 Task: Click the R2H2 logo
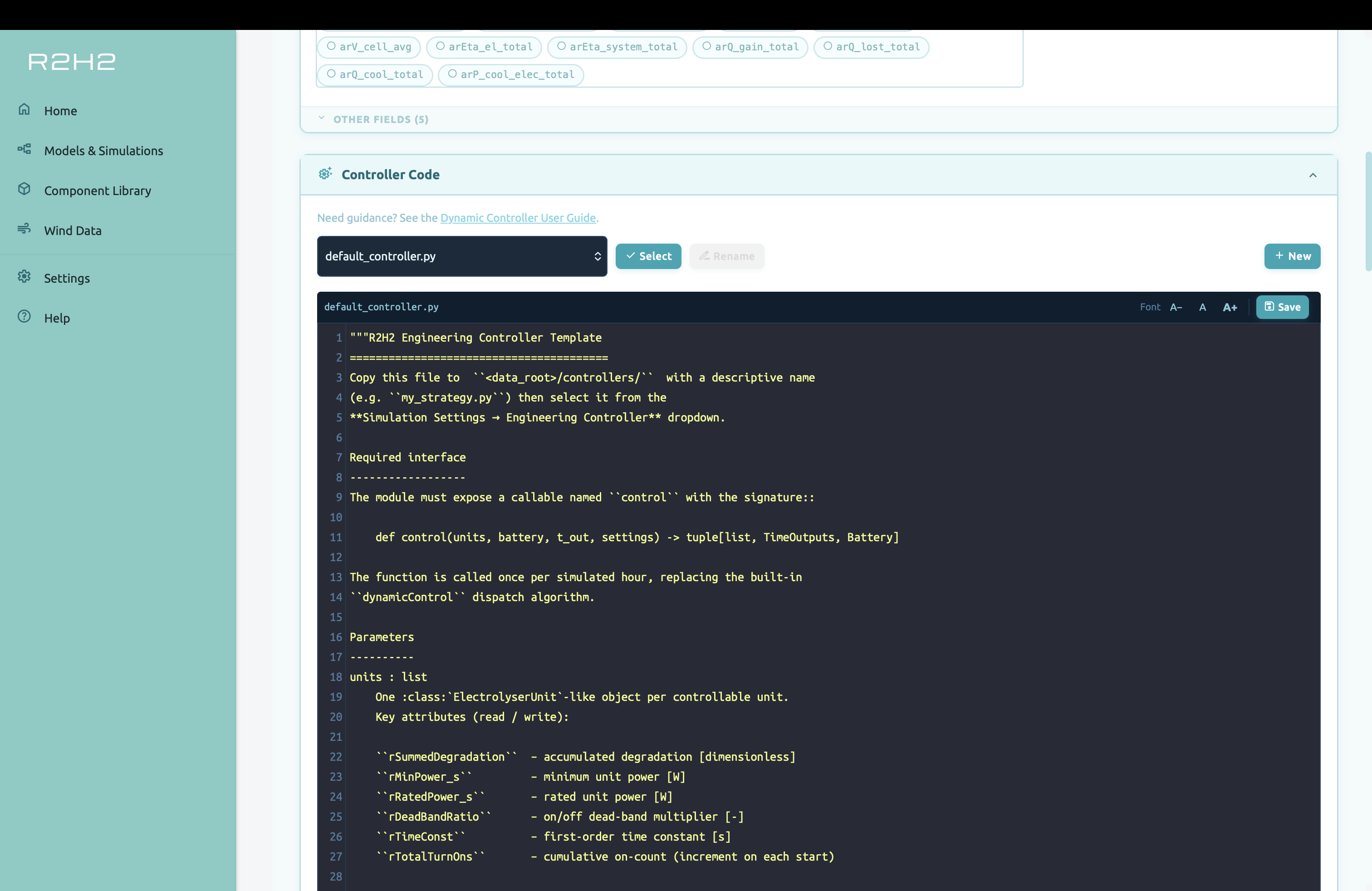(72, 61)
